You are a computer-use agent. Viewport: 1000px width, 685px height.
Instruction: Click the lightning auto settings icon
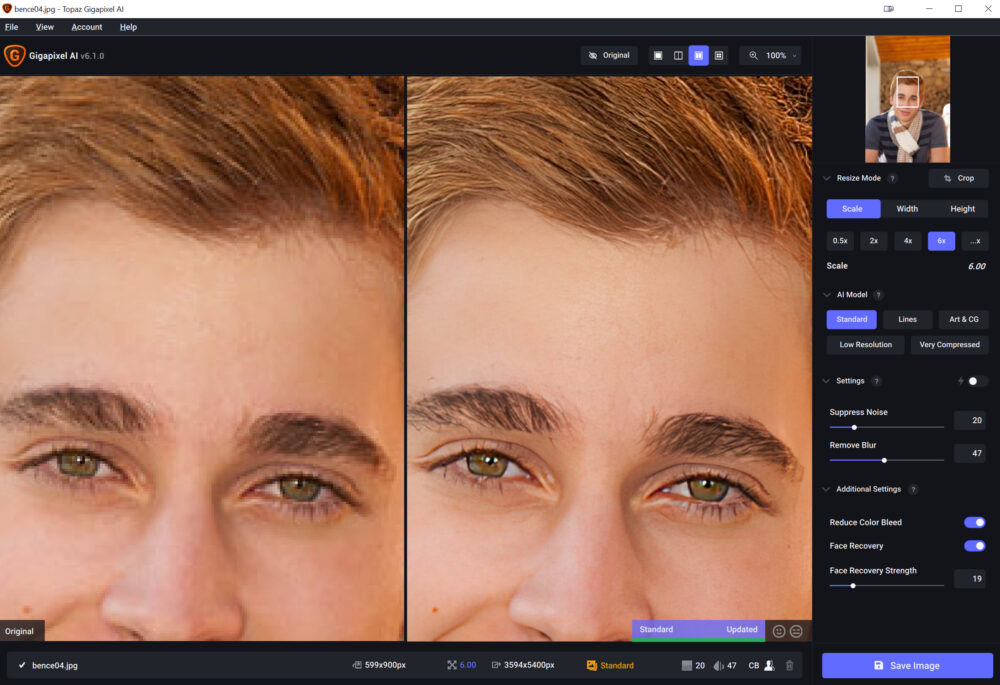pyautogui.click(x=960, y=381)
